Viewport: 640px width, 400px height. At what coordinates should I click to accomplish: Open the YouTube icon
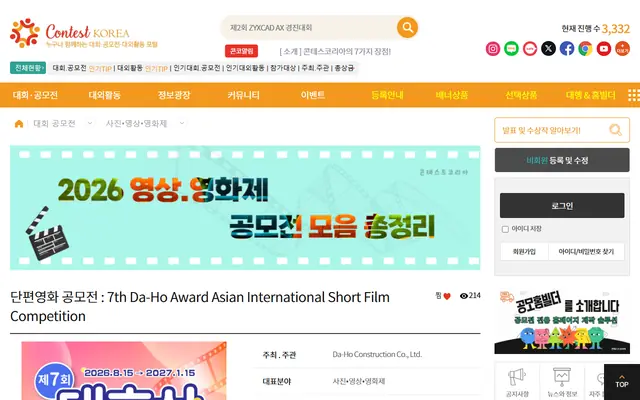[x=604, y=49]
